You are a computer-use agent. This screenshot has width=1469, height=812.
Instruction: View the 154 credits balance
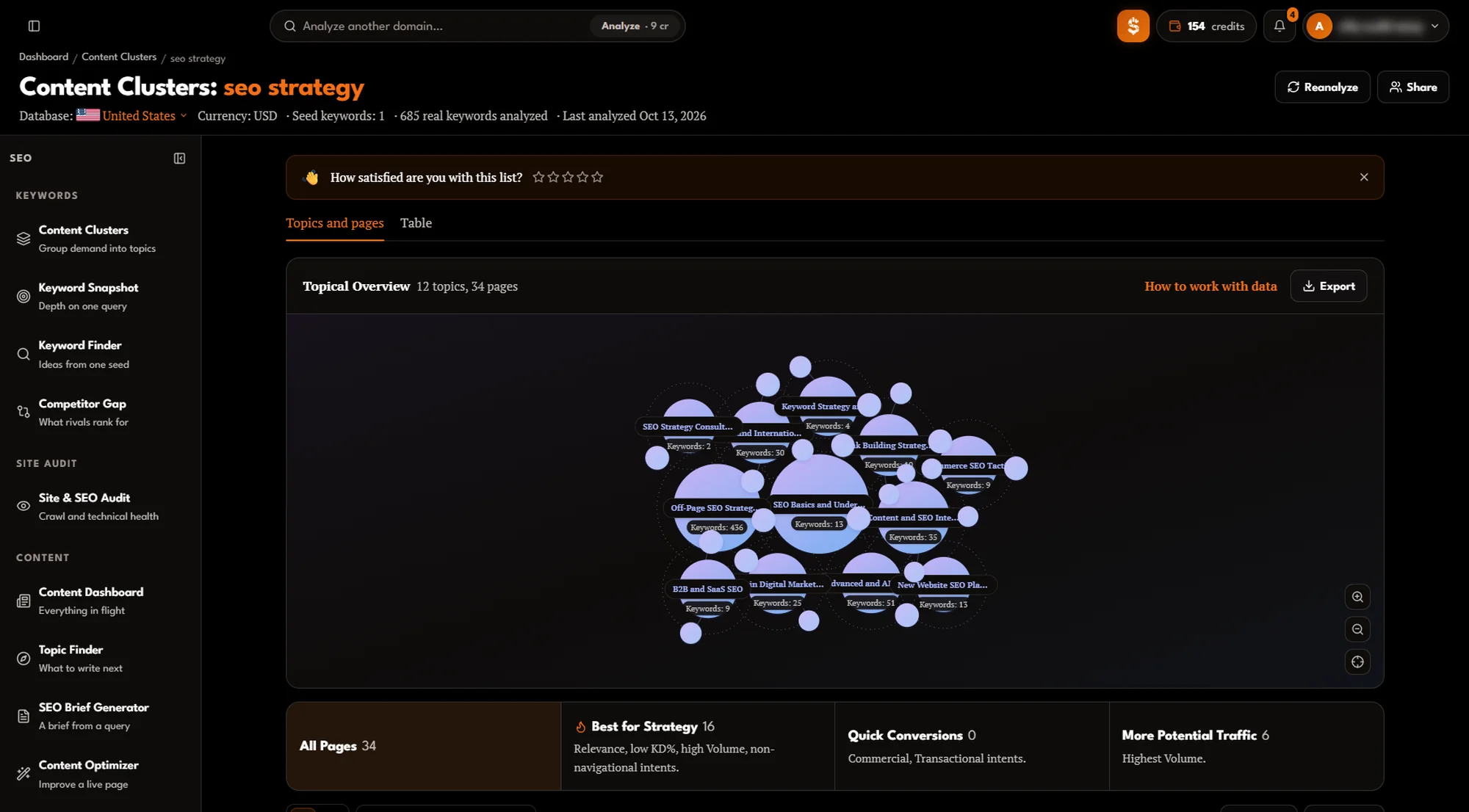(1206, 26)
